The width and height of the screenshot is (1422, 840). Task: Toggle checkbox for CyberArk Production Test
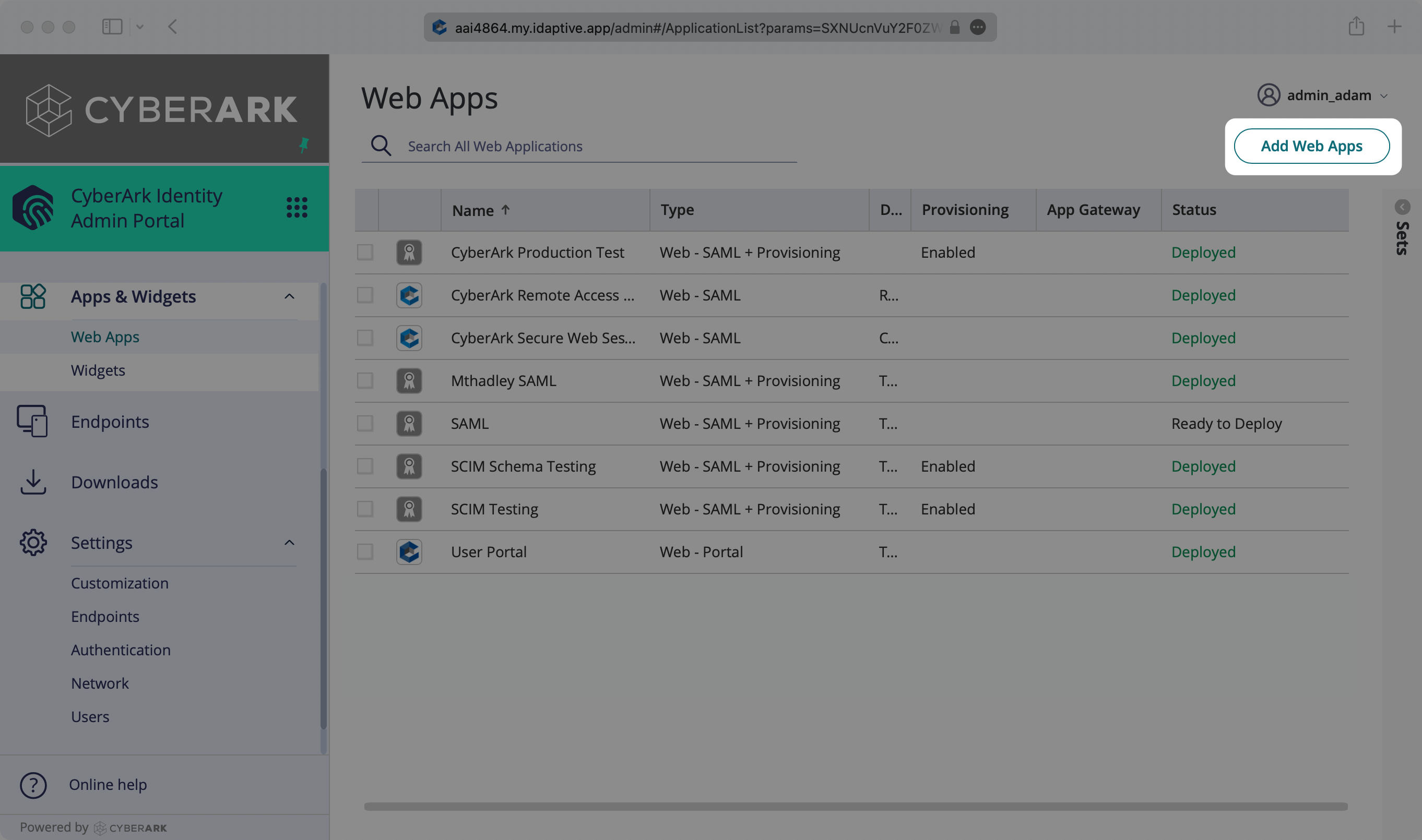[366, 252]
